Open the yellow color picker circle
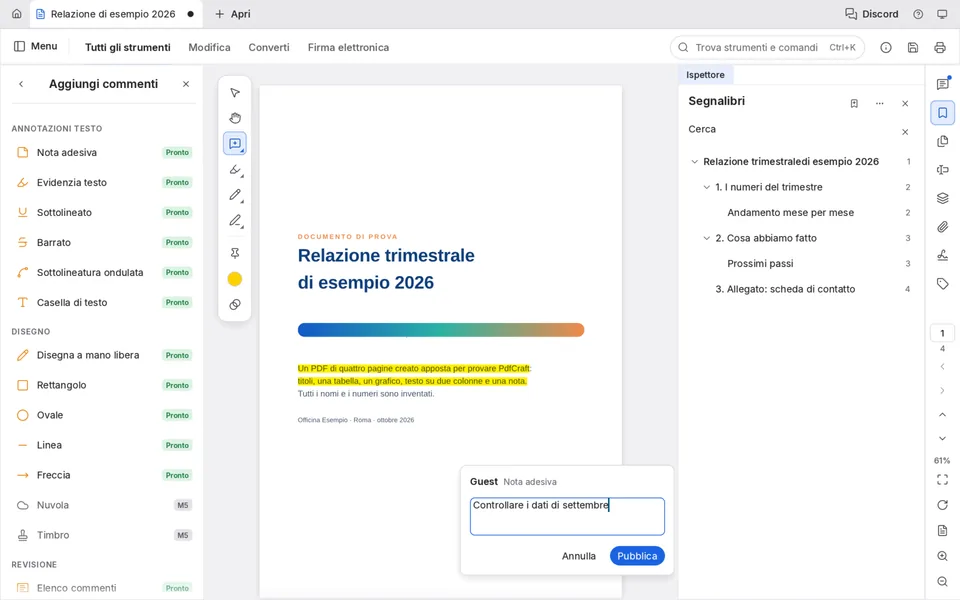 [x=235, y=279]
